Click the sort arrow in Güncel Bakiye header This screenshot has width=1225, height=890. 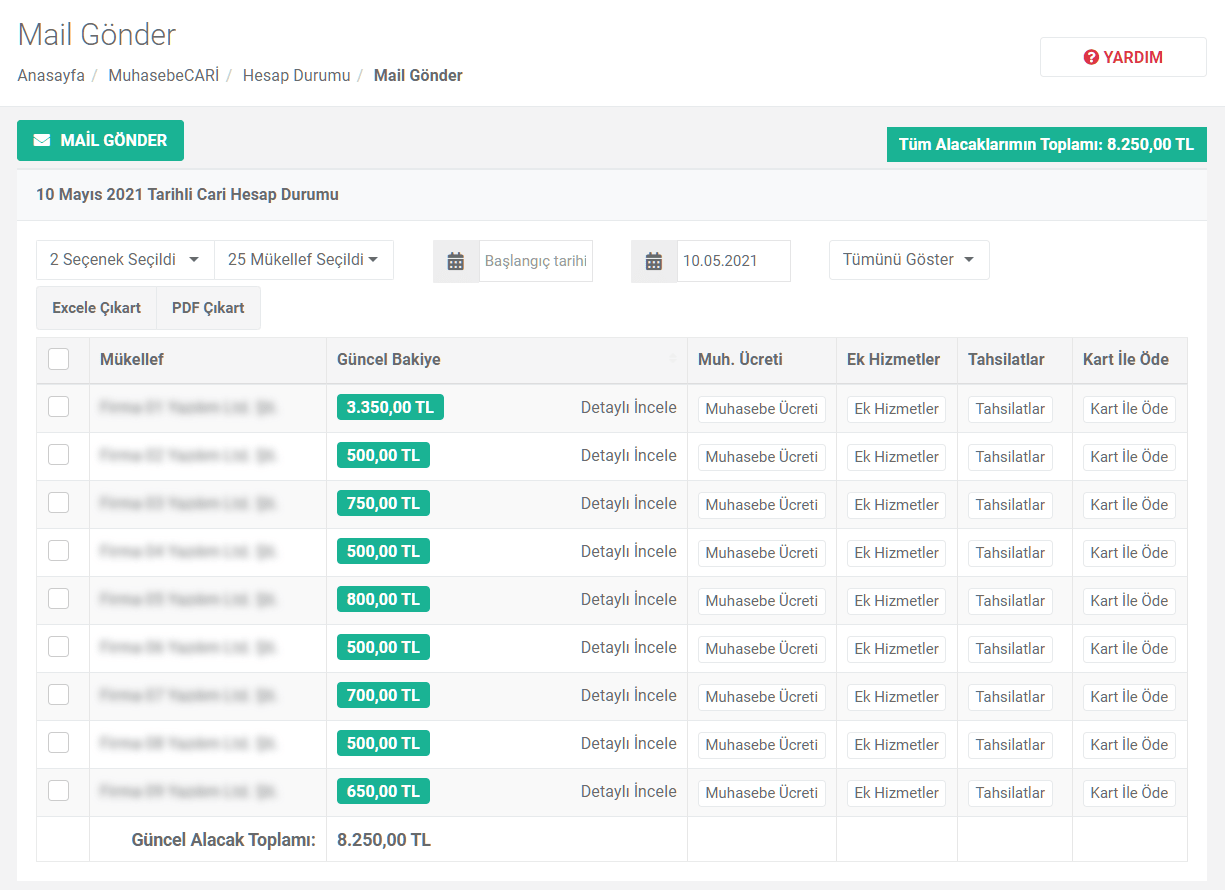point(673,360)
